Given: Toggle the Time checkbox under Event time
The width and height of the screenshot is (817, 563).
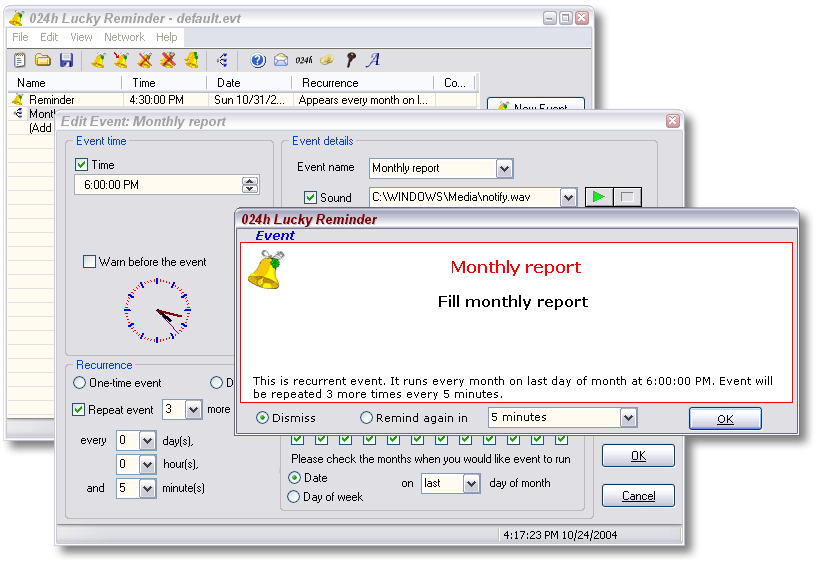Looking at the screenshot, I should coord(81,165).
